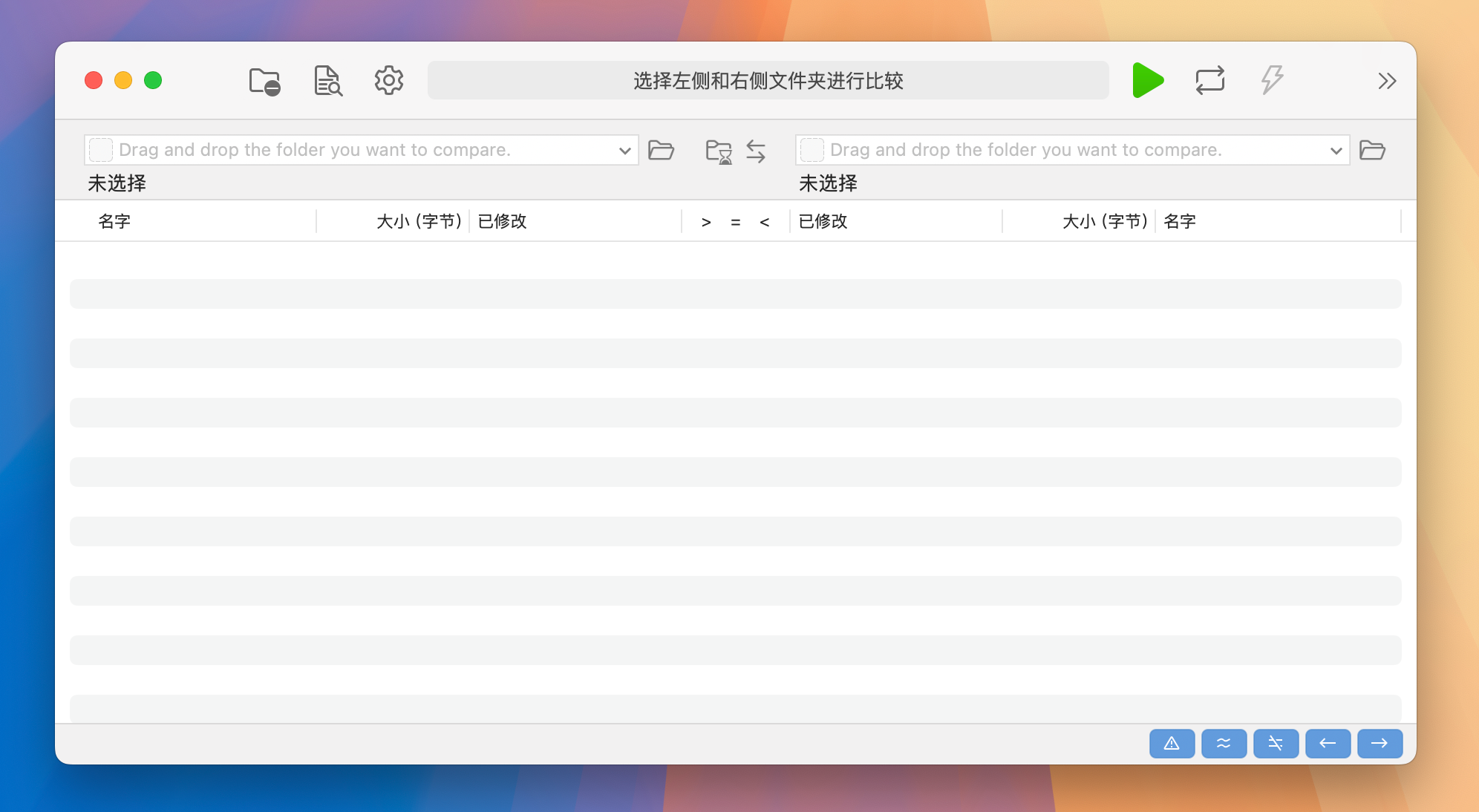Click the greater-than column header
This screenshot has height=812, width=1479.
tap(706, 222)
